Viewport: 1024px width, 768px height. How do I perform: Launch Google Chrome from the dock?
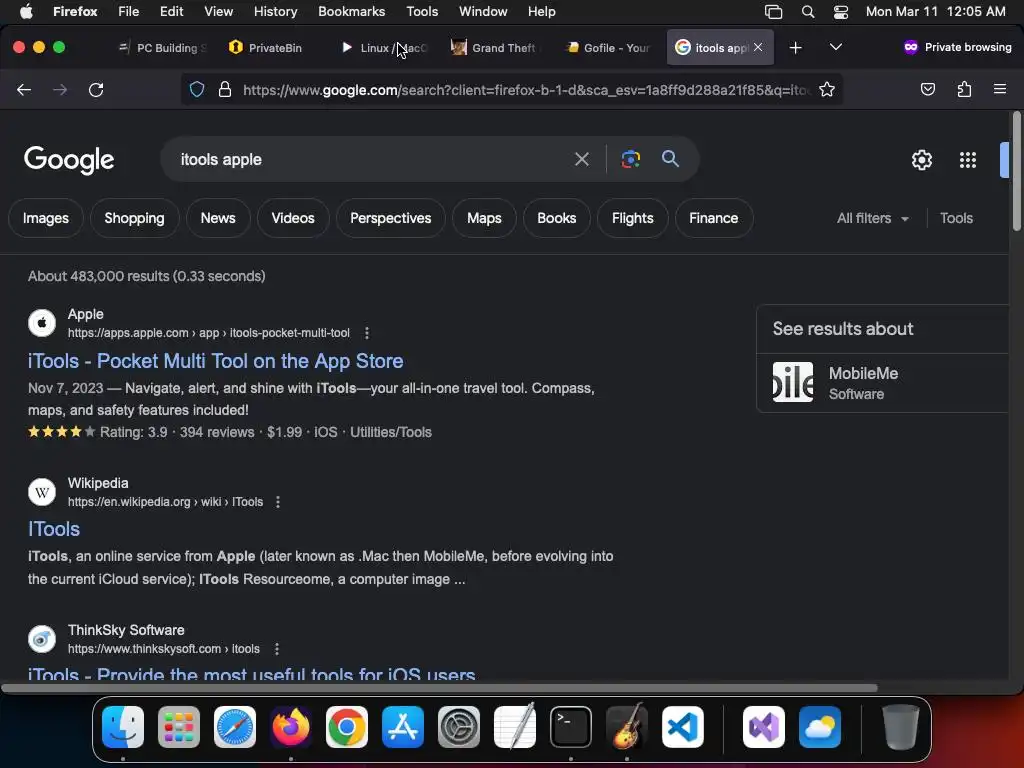pos(347,727)
